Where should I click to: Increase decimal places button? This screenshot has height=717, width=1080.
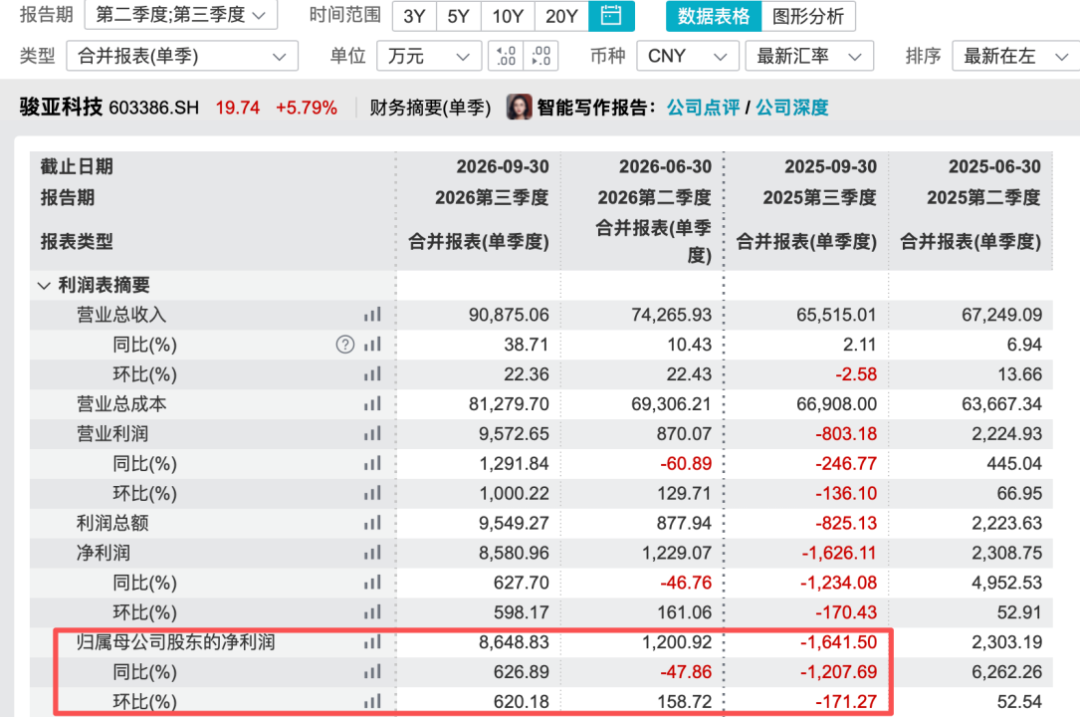tap(506, 56)
